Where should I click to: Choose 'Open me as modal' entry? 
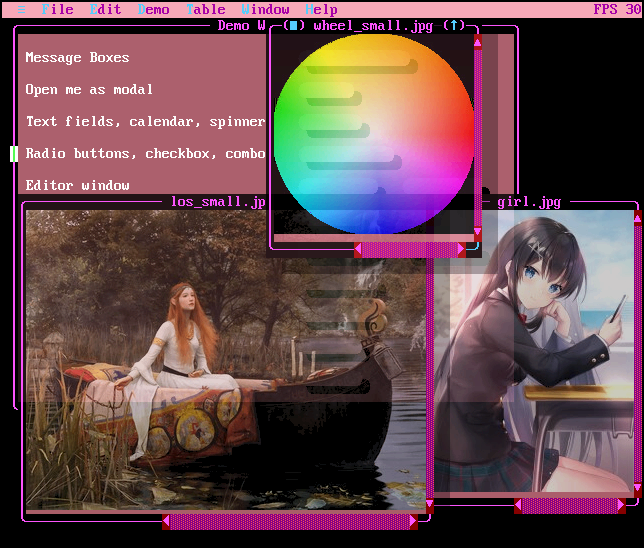[89, 90]
